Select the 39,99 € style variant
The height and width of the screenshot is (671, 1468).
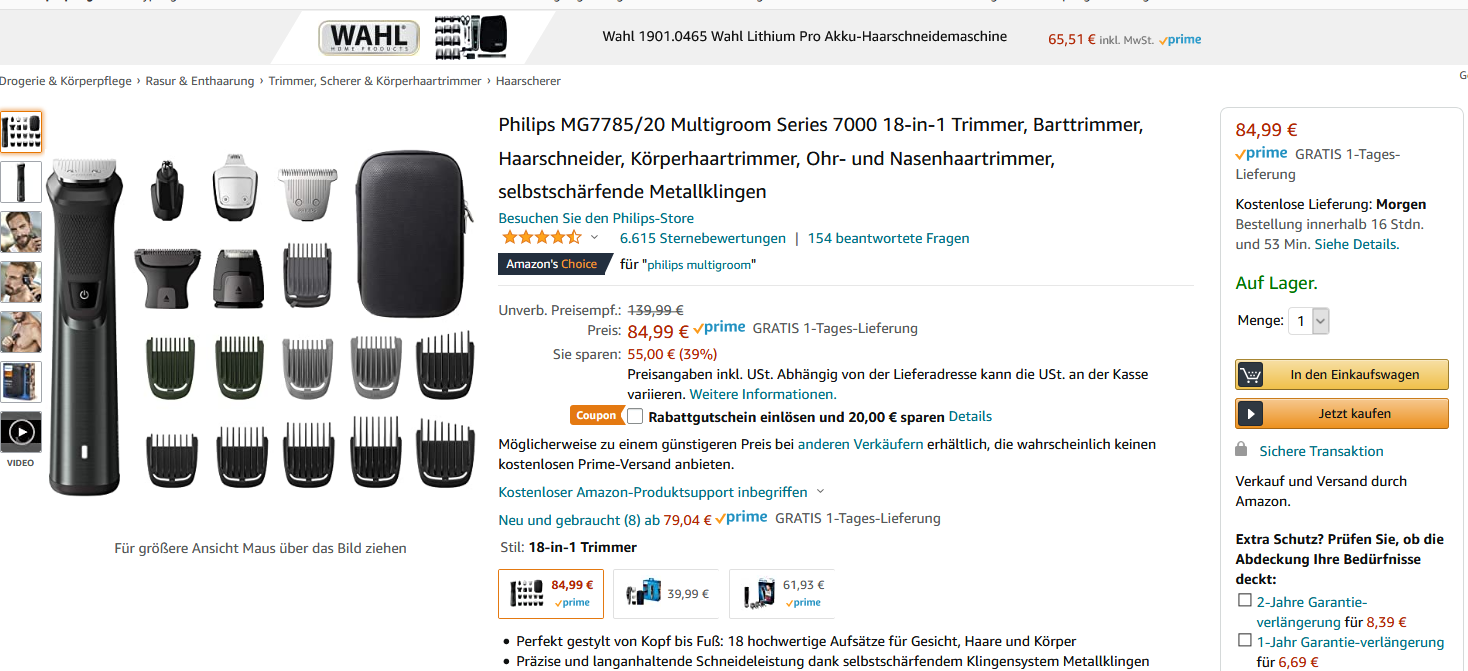coord(666,594)
